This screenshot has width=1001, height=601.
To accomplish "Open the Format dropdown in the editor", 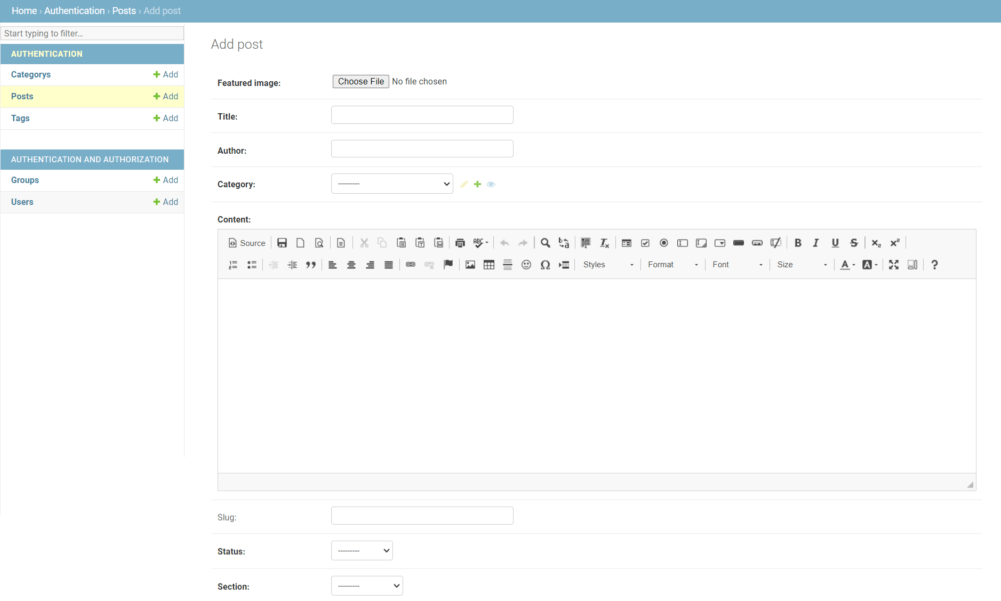I will click(x=672, y=264).
